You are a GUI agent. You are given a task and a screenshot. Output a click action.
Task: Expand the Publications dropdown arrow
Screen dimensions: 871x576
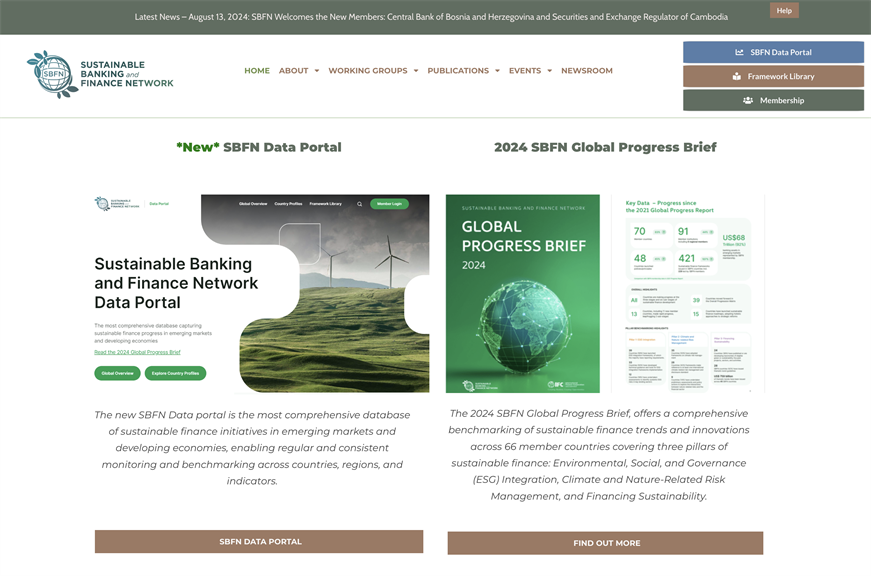(497, 71)
